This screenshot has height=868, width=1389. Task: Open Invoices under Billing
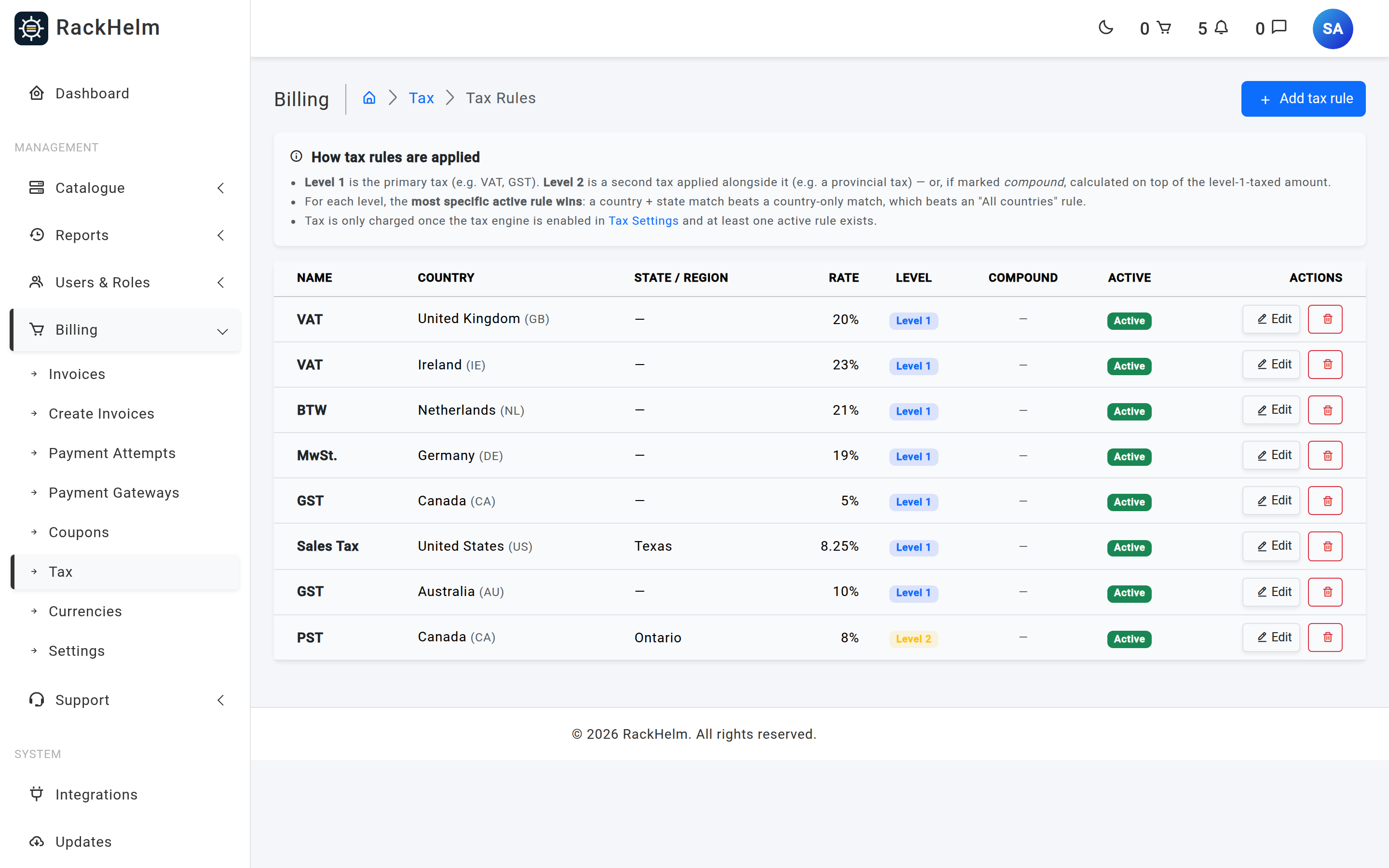tap(125, 374)
